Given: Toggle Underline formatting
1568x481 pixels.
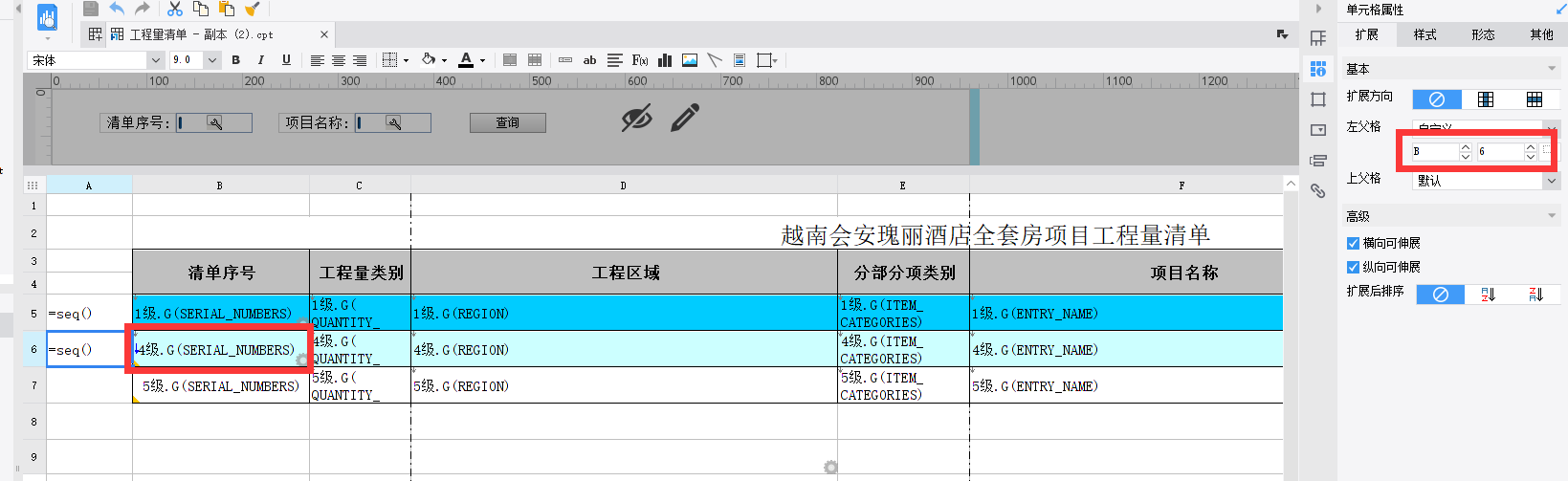Looking at the screenshot, I should 286,59.
